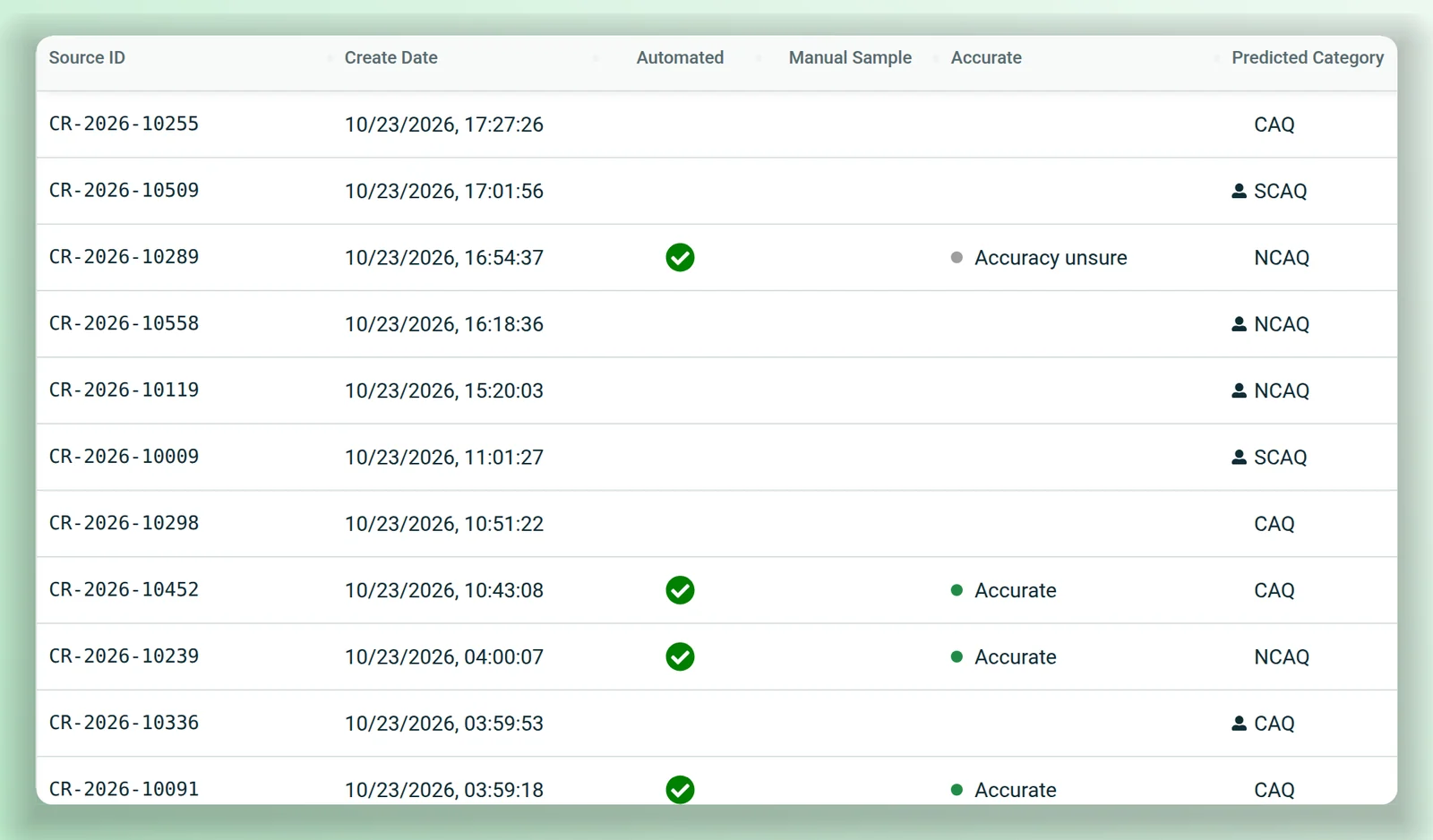This screenshot has width=1433, height=840.
Task: Click CAQ category in row CR-2026-10298
Action: 1274,524
